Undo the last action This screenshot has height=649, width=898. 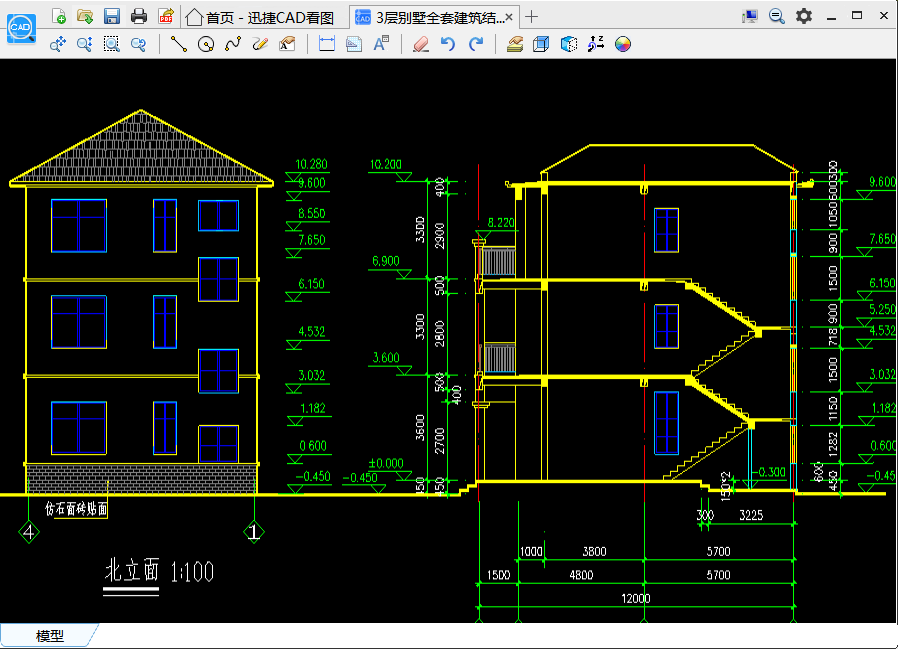coord(448,44)
